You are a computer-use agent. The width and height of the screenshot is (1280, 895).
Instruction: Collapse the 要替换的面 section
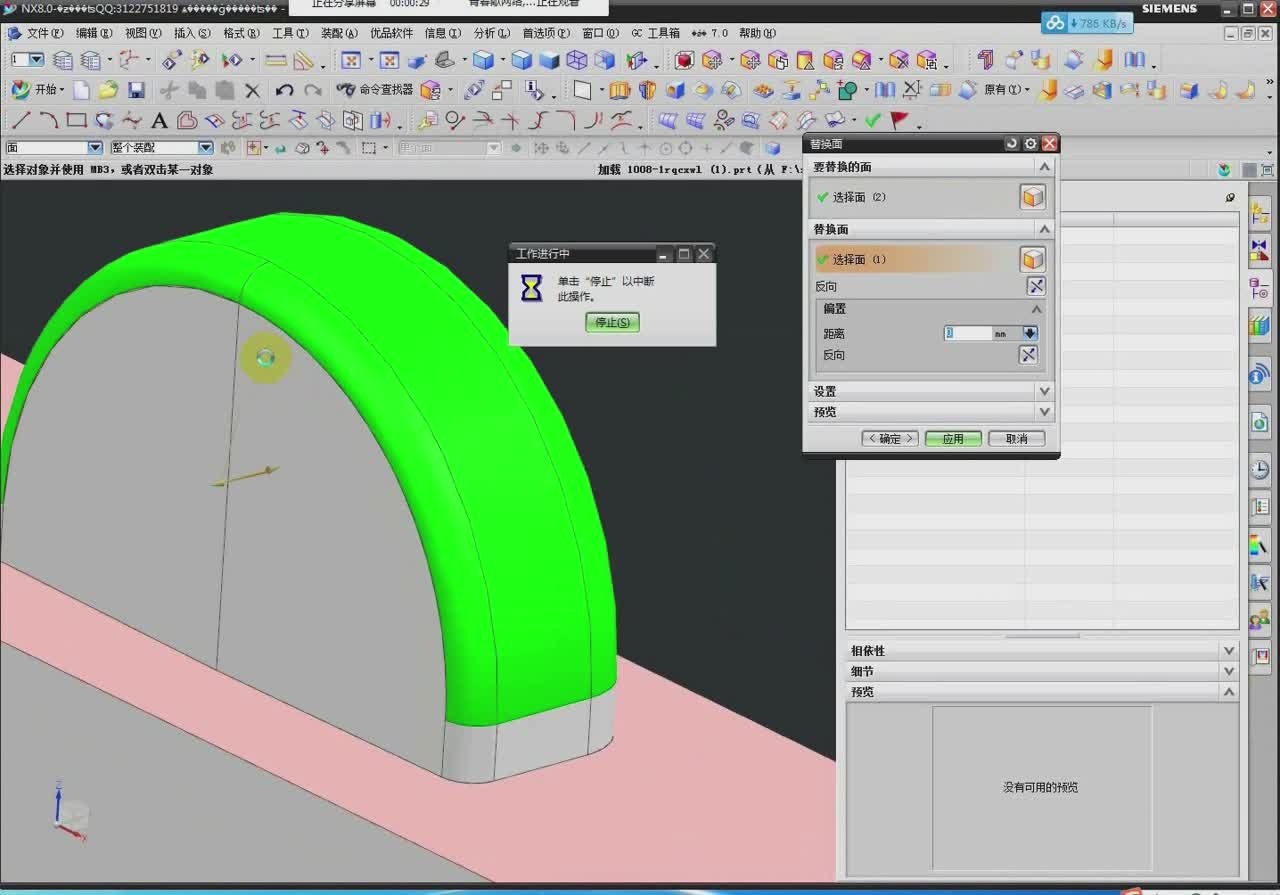[1044, 167]
